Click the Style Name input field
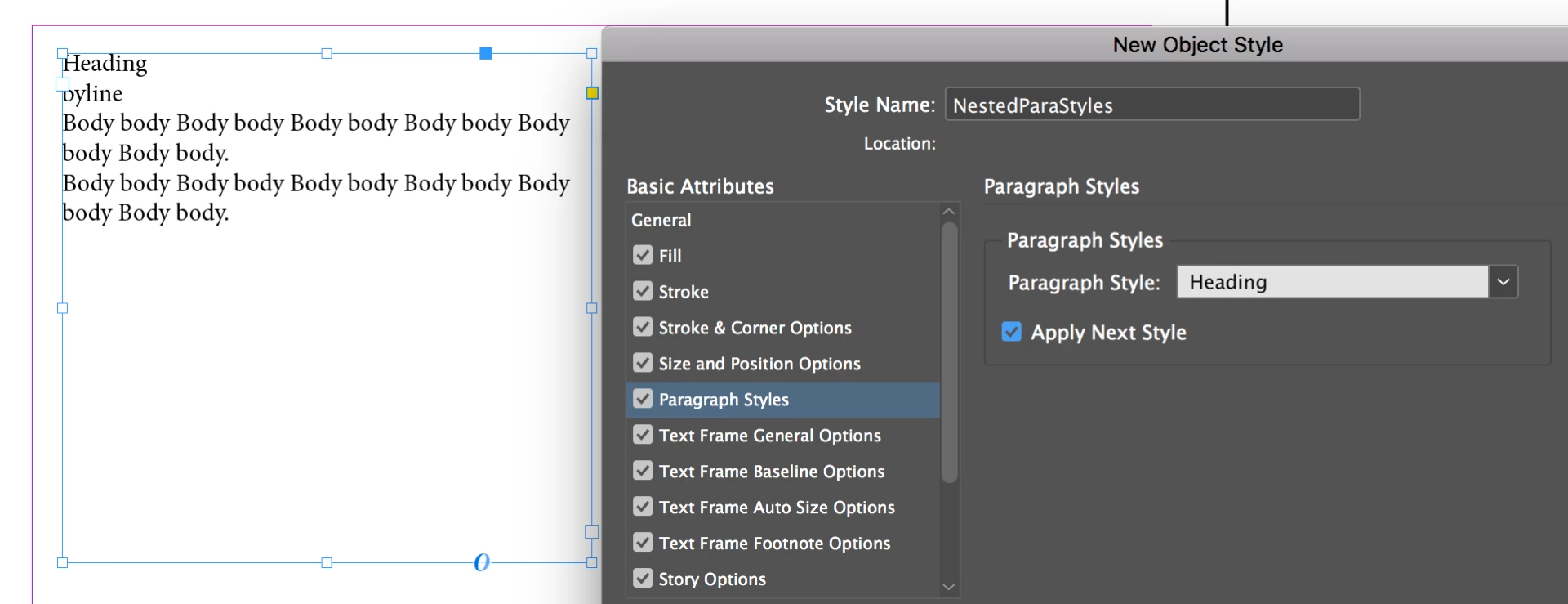1568x604 pixels. pos(1151,105)
